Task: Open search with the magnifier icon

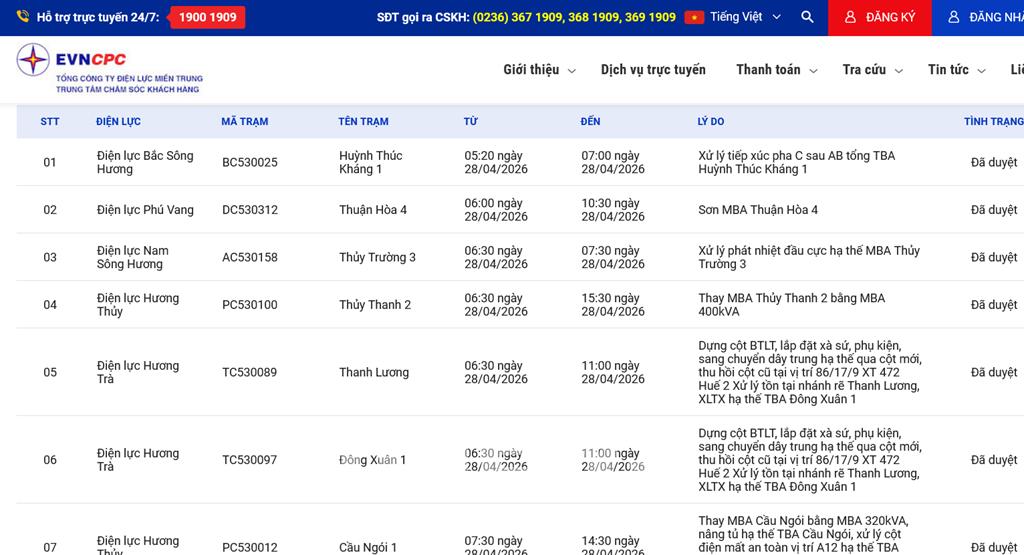Action: [x=807, y=17]
